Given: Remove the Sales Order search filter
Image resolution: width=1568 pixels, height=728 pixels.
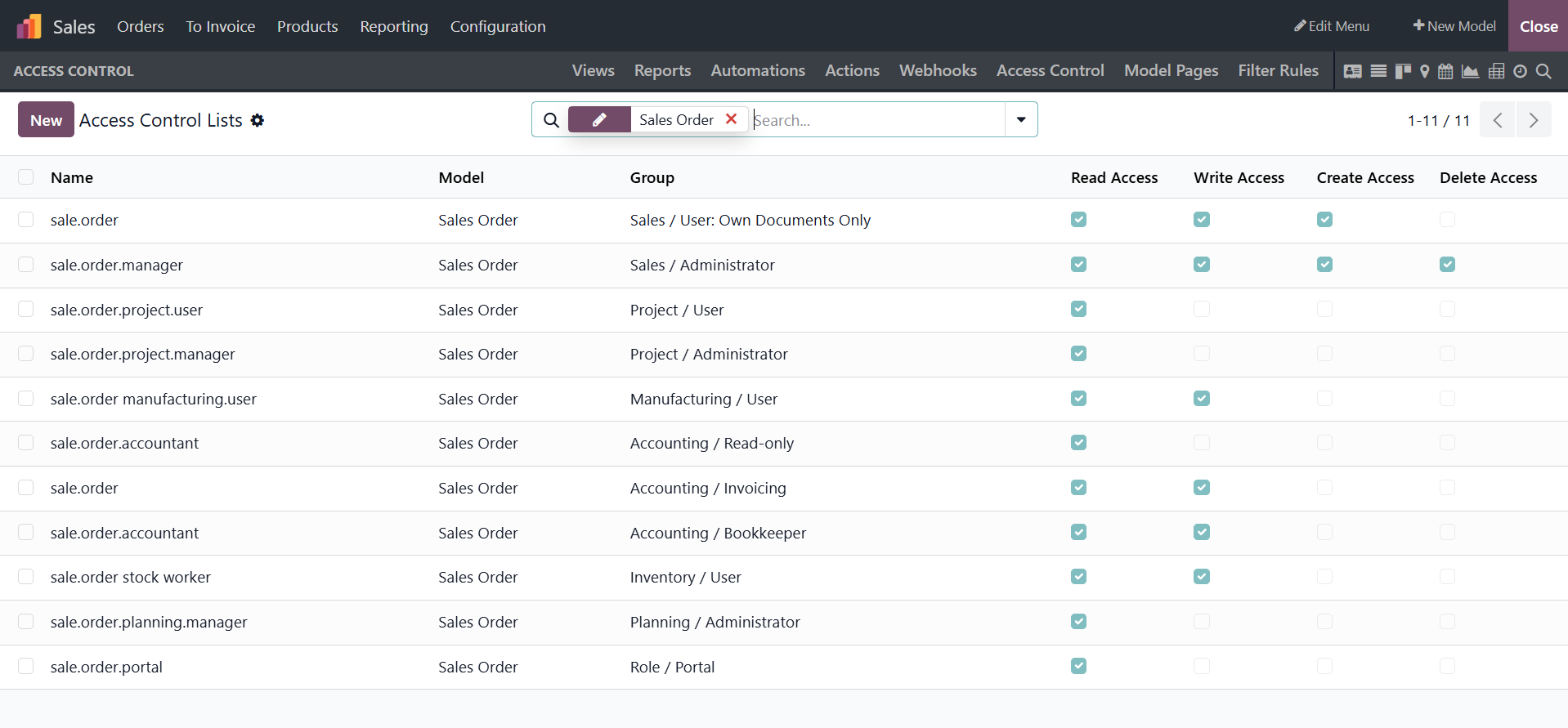Looking at the screenshot, I should point(732,119).
